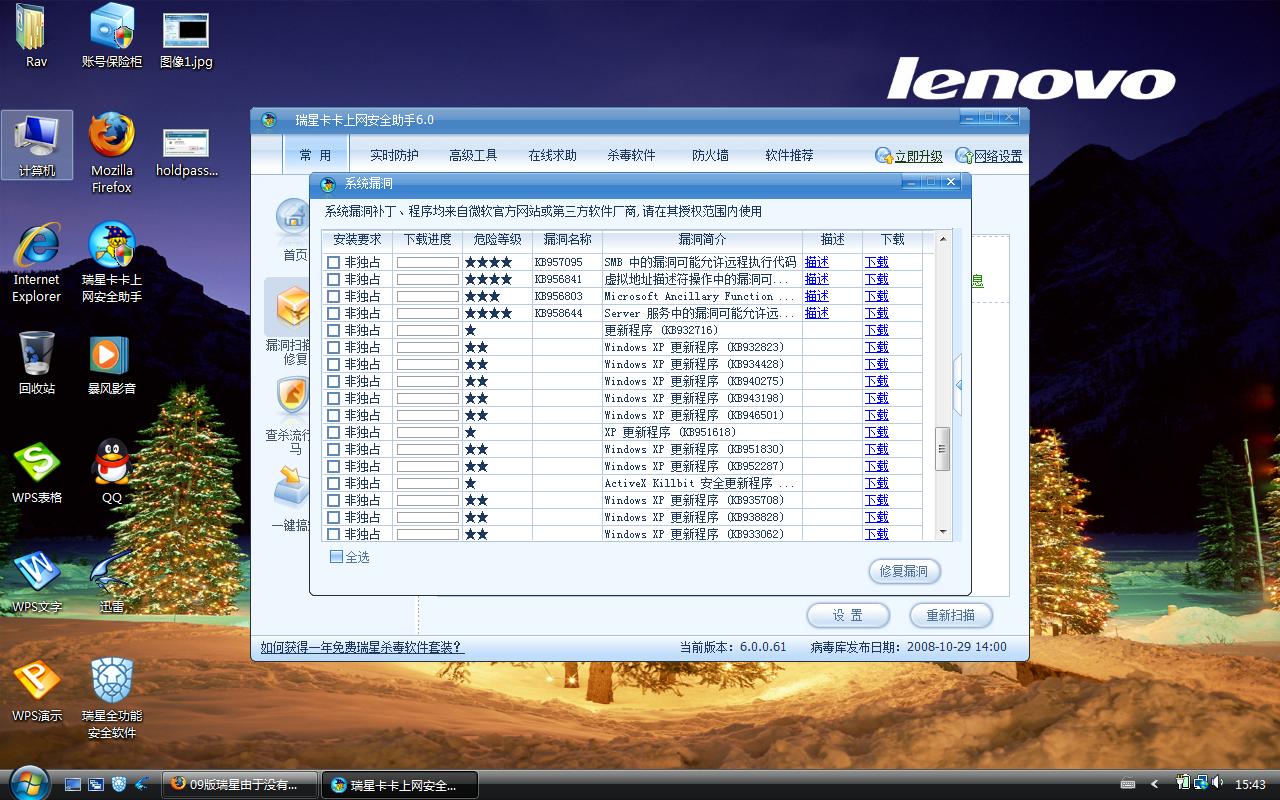Launch 迅雷 download manager

(x=112, y=582)
